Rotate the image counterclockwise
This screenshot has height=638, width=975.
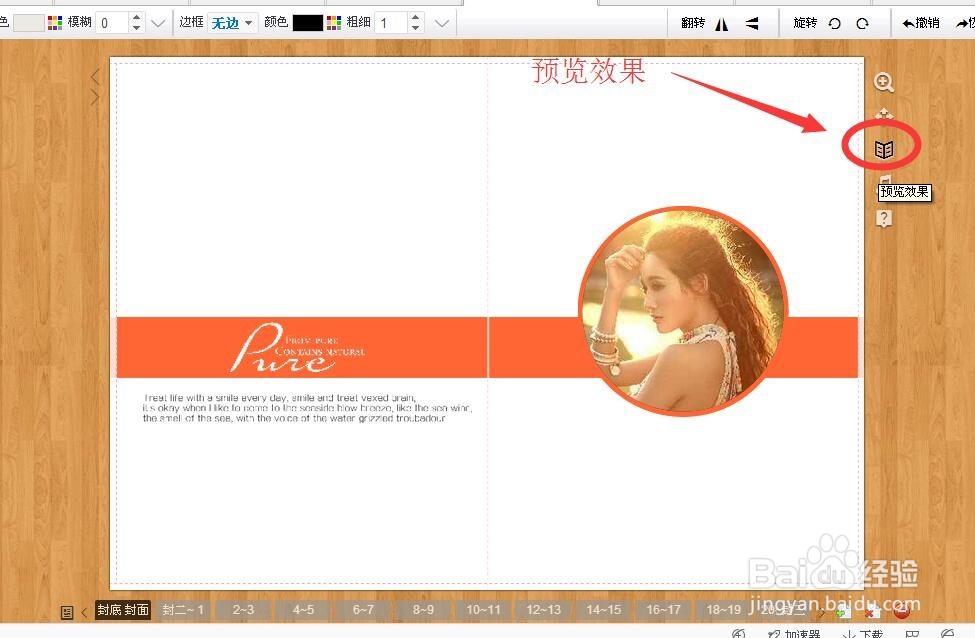(835, 22)
